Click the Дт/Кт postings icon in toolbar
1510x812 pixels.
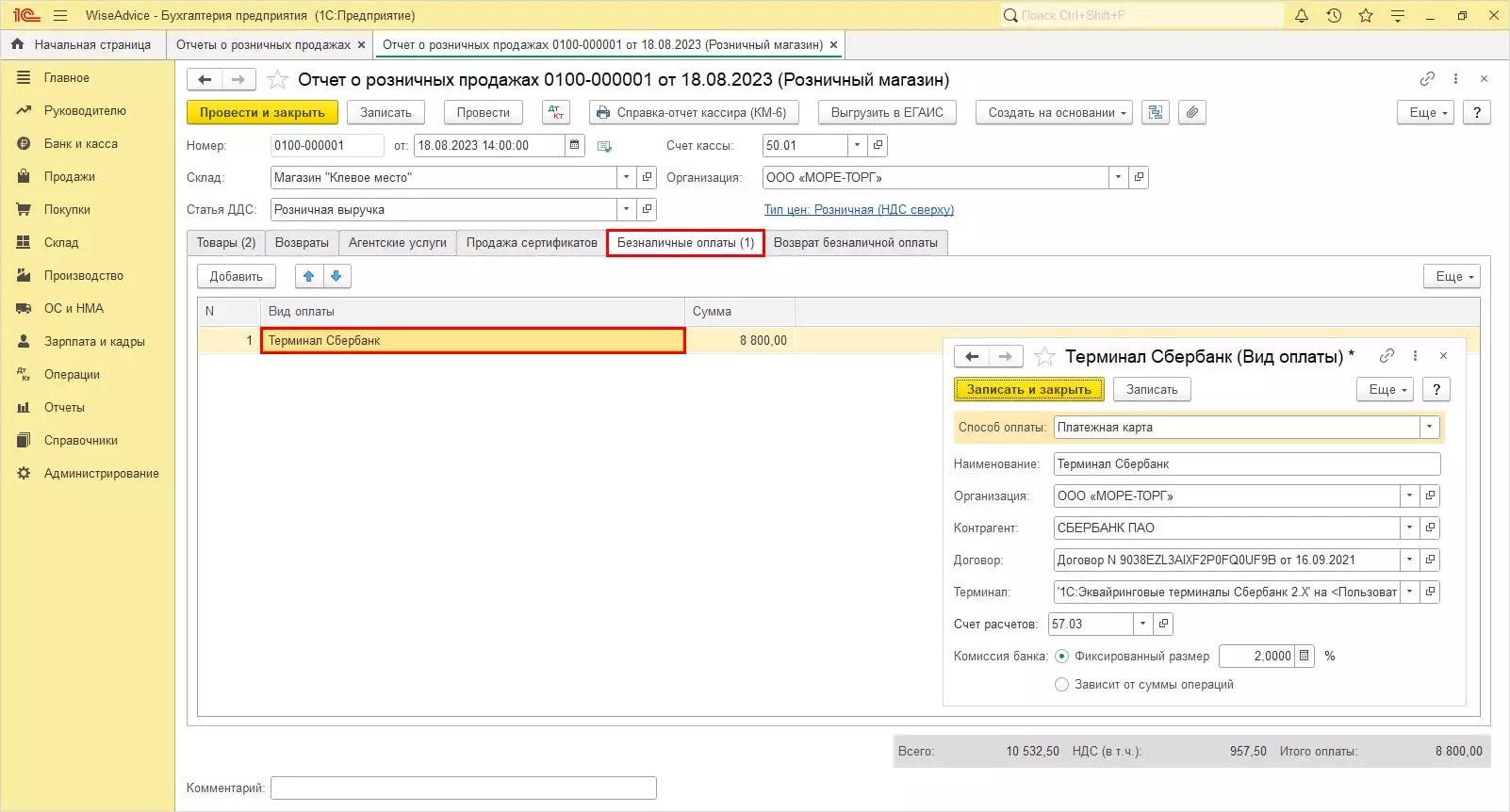pos(556,113)
